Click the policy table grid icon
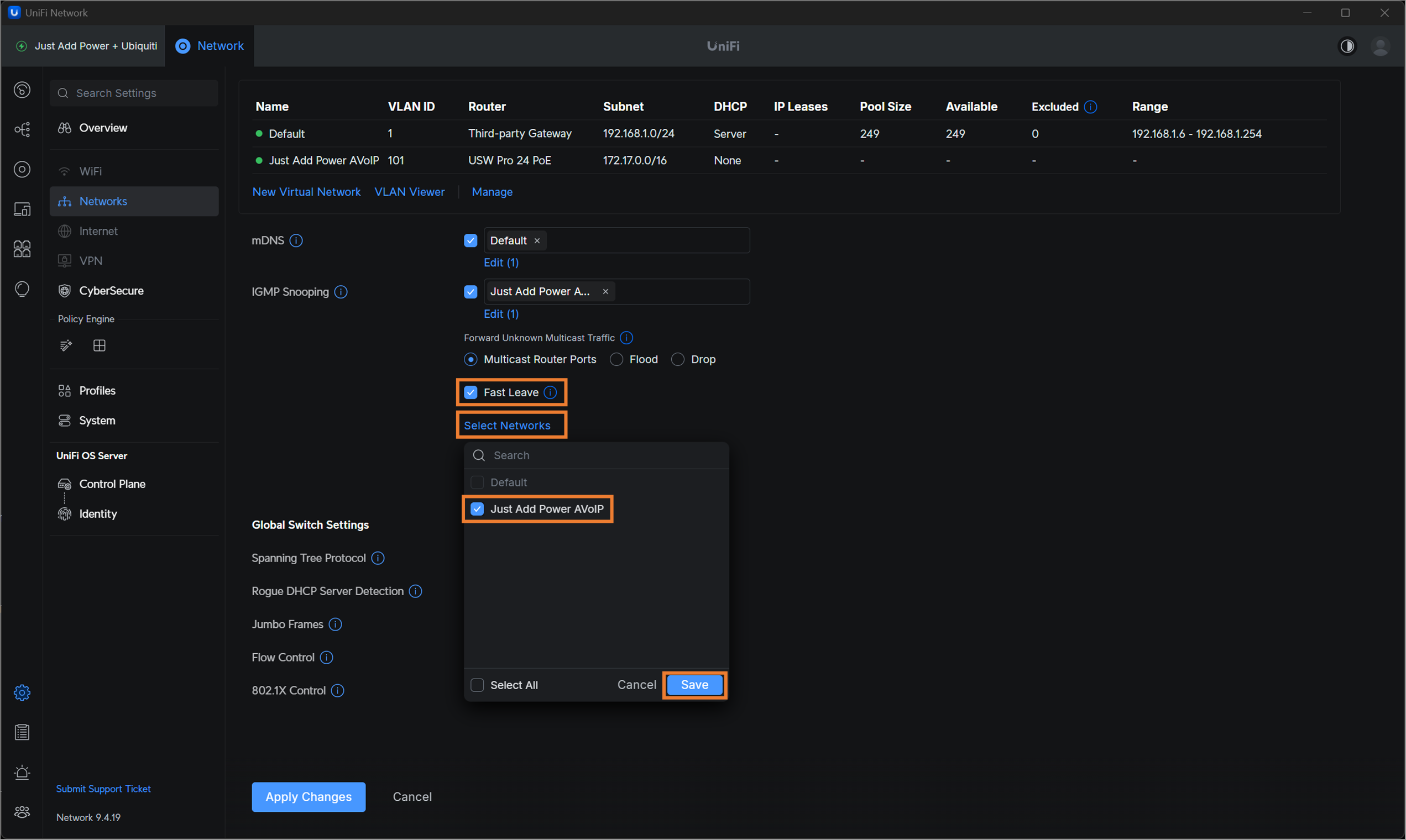This screenshot has height=840, width=1406. click(x=99, y=345)
